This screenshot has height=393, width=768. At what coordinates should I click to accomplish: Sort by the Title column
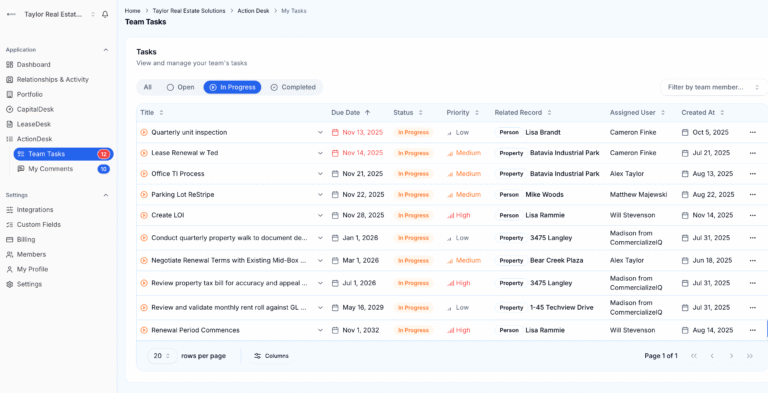tap(151, 113)
